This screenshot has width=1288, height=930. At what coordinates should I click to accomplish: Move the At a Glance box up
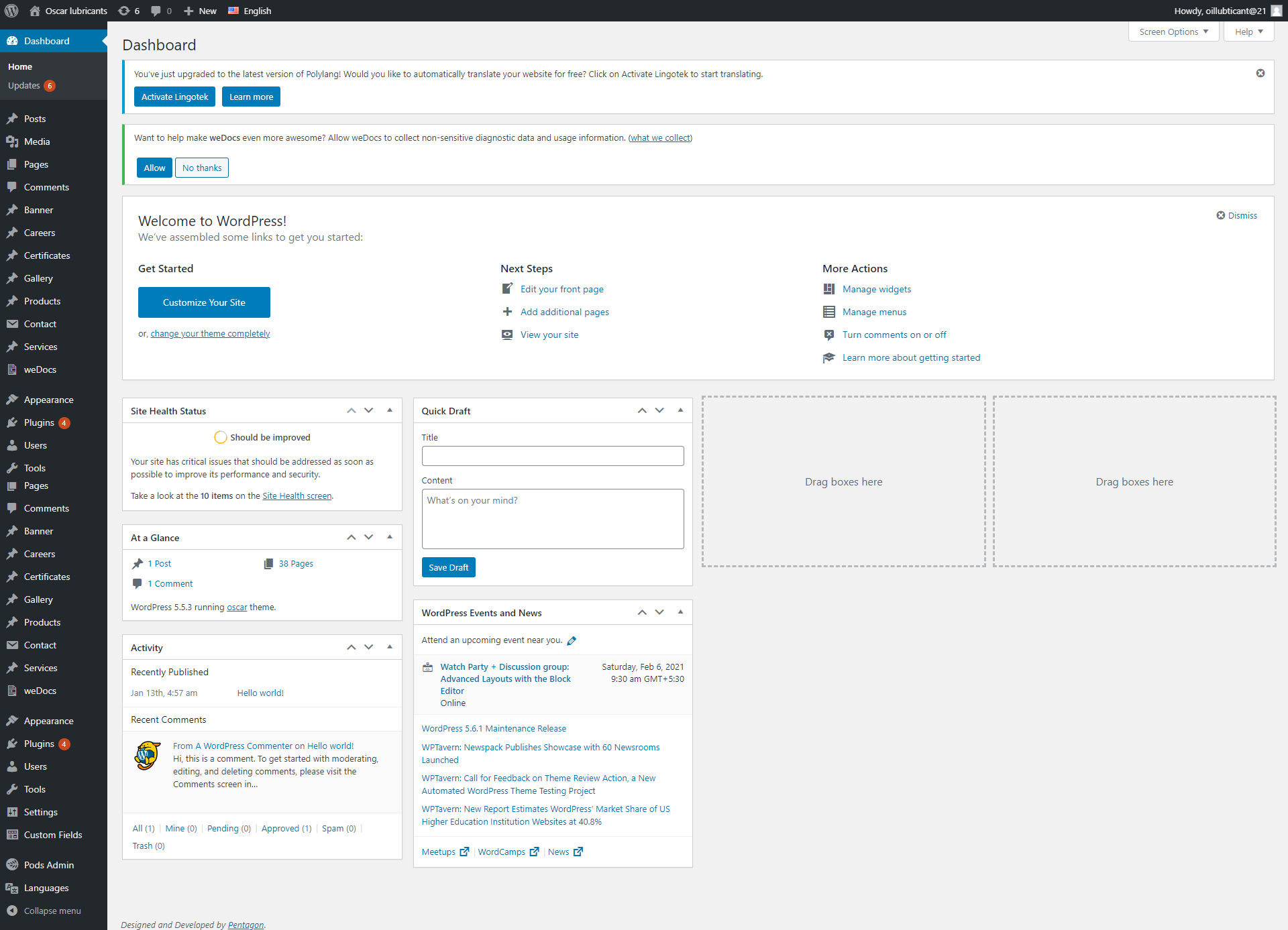coord(351,537)
